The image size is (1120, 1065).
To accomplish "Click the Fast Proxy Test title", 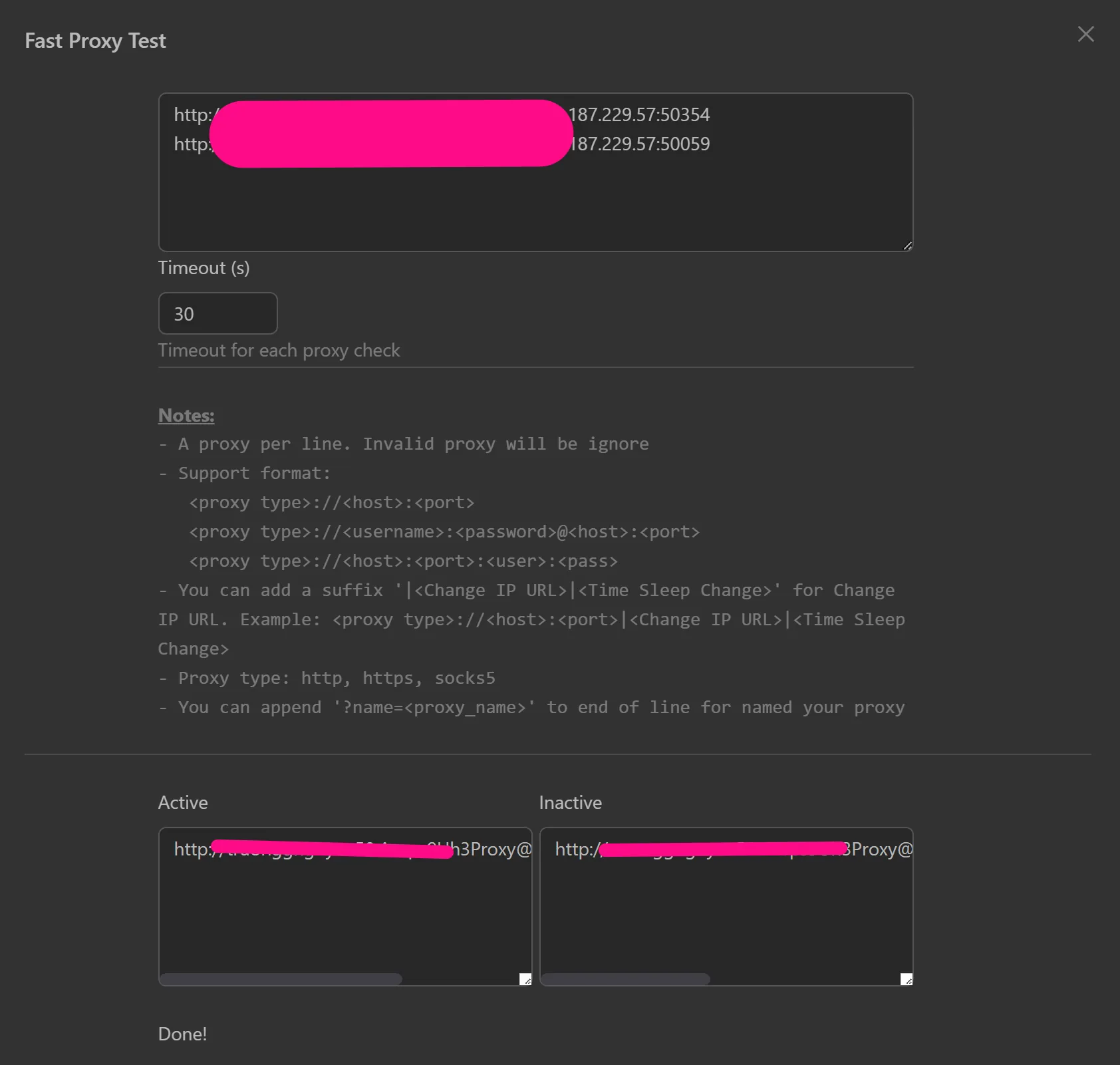I will point(95,41).
